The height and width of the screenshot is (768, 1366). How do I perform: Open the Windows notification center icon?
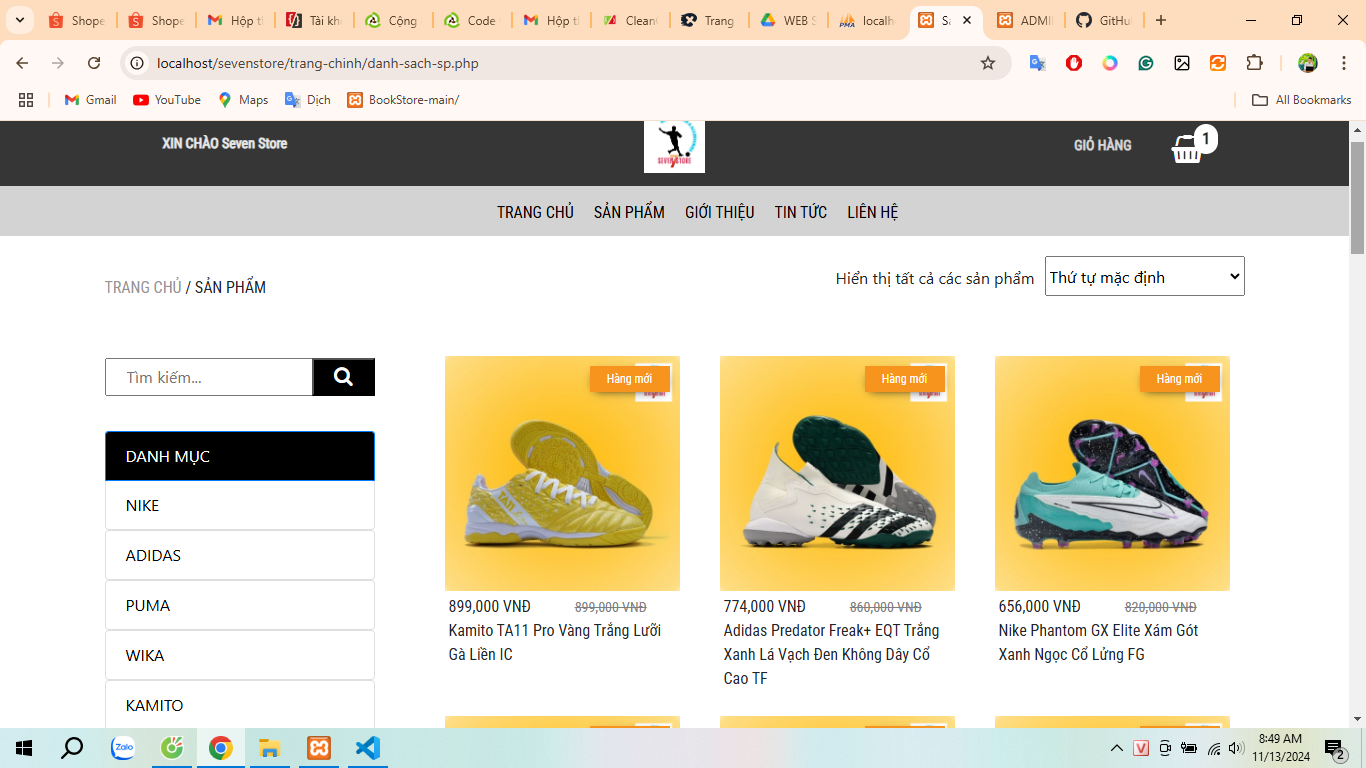tap(1335, 749)
